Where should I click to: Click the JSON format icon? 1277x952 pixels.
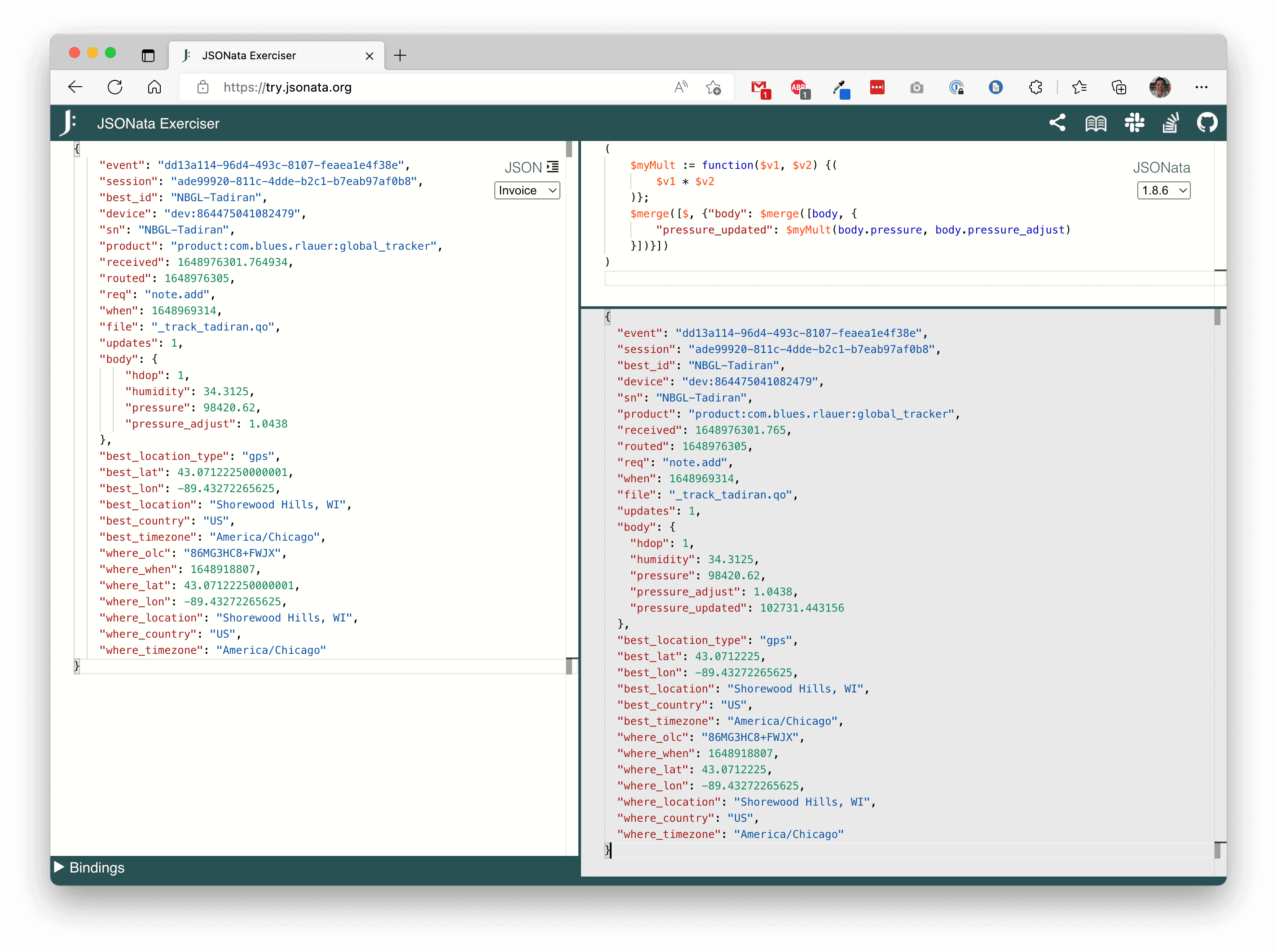coord(553,167)
